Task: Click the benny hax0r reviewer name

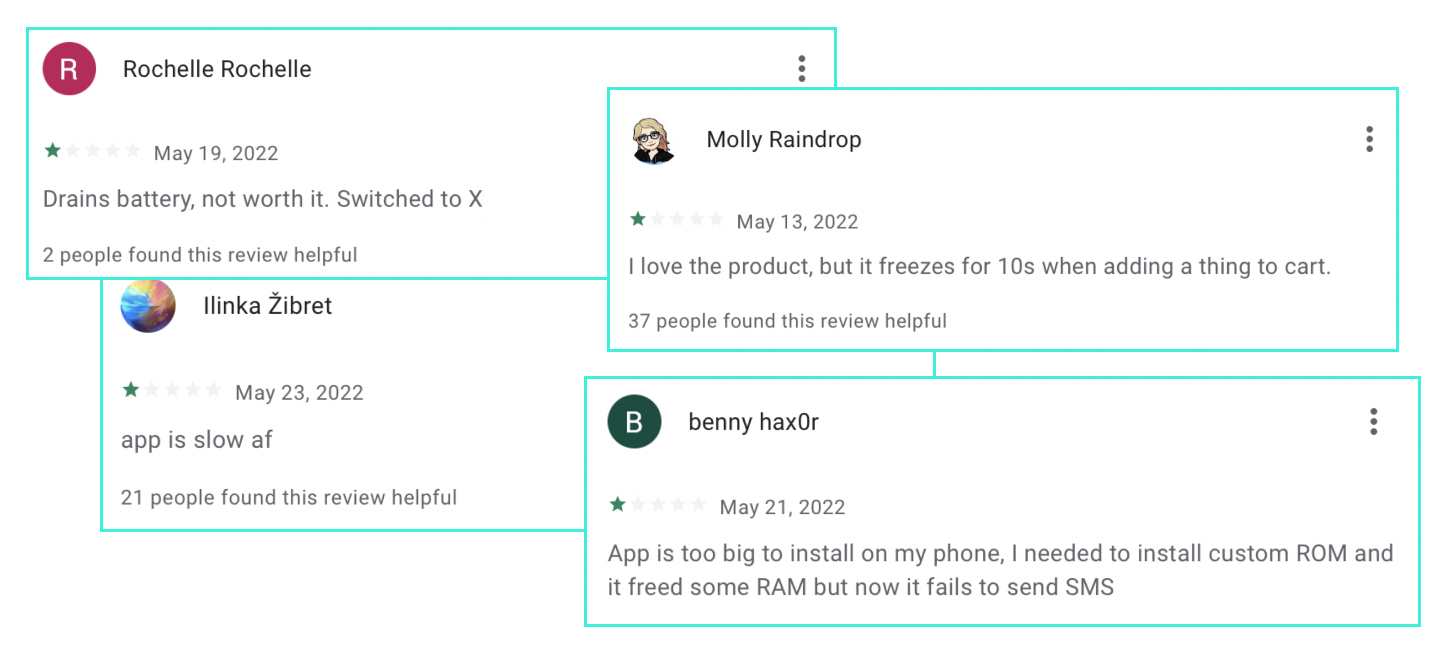Action: pos(753,422)
